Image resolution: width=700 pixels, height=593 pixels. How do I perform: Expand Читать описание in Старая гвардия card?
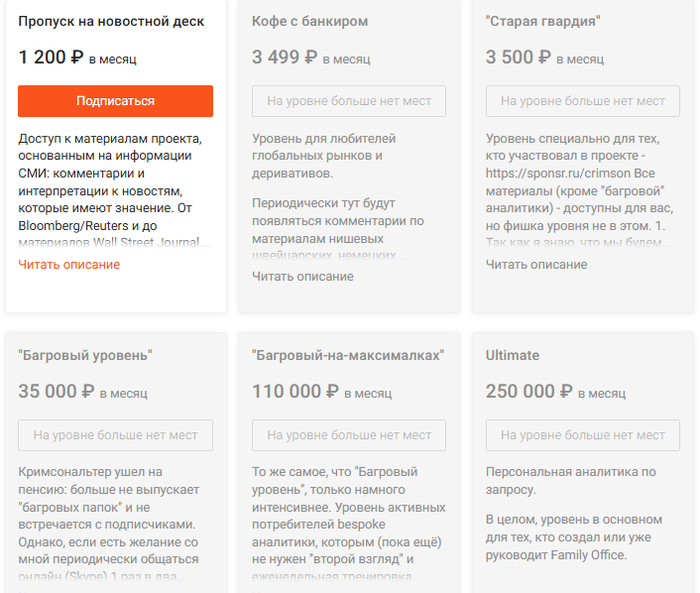pos(536,265)
